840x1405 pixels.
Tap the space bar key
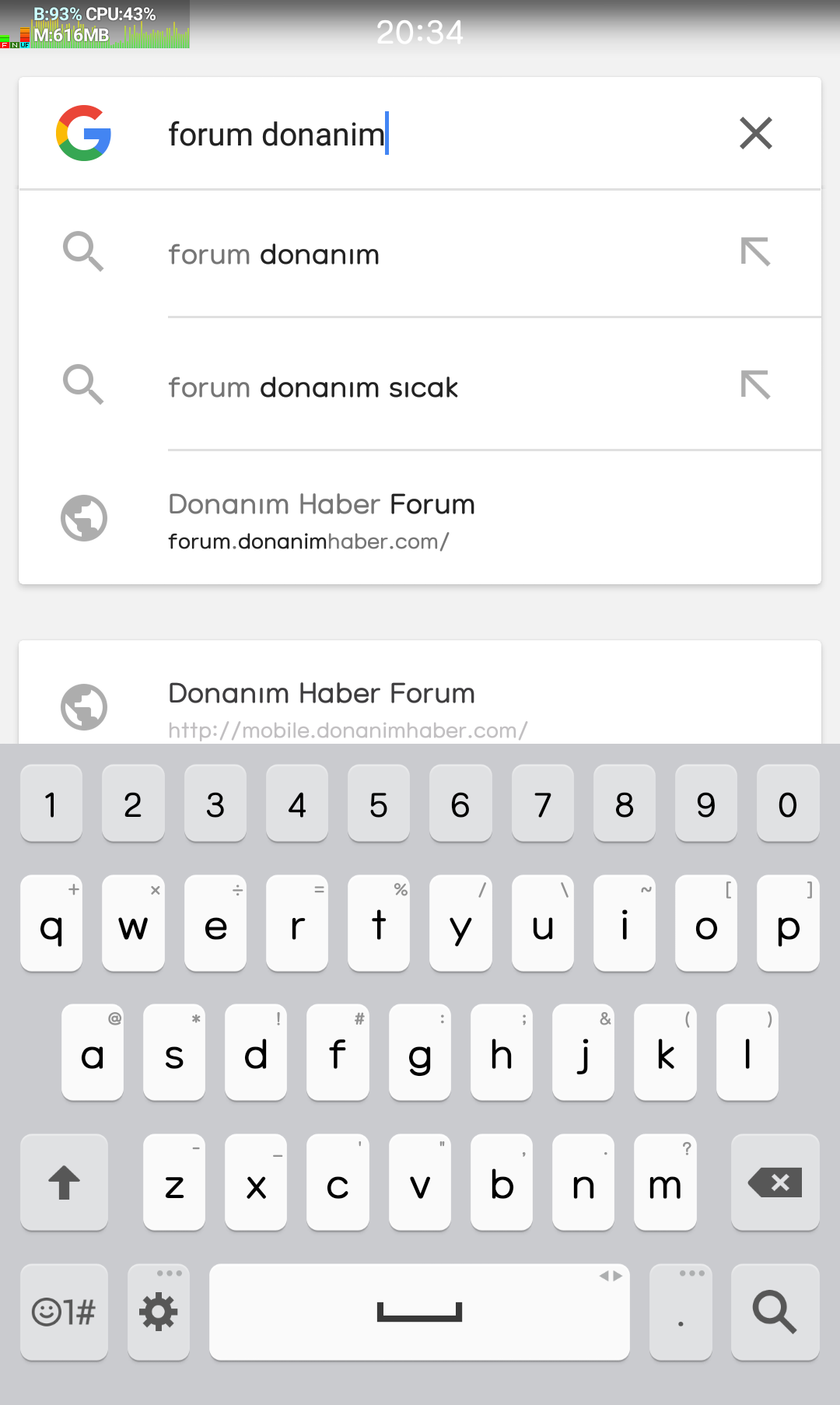419,1312
